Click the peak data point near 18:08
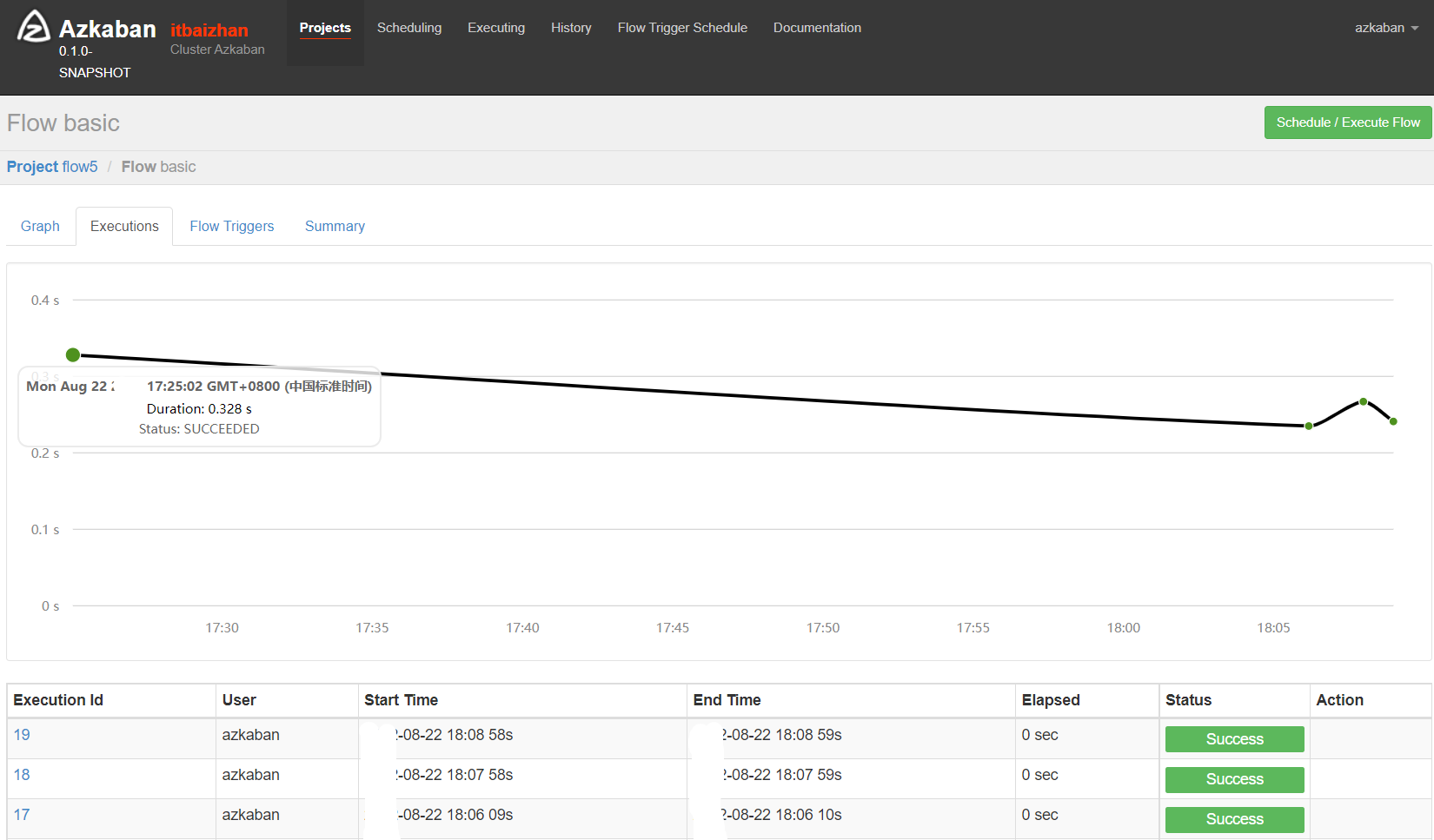1434x840 pixels. (x=1364, y=401)
